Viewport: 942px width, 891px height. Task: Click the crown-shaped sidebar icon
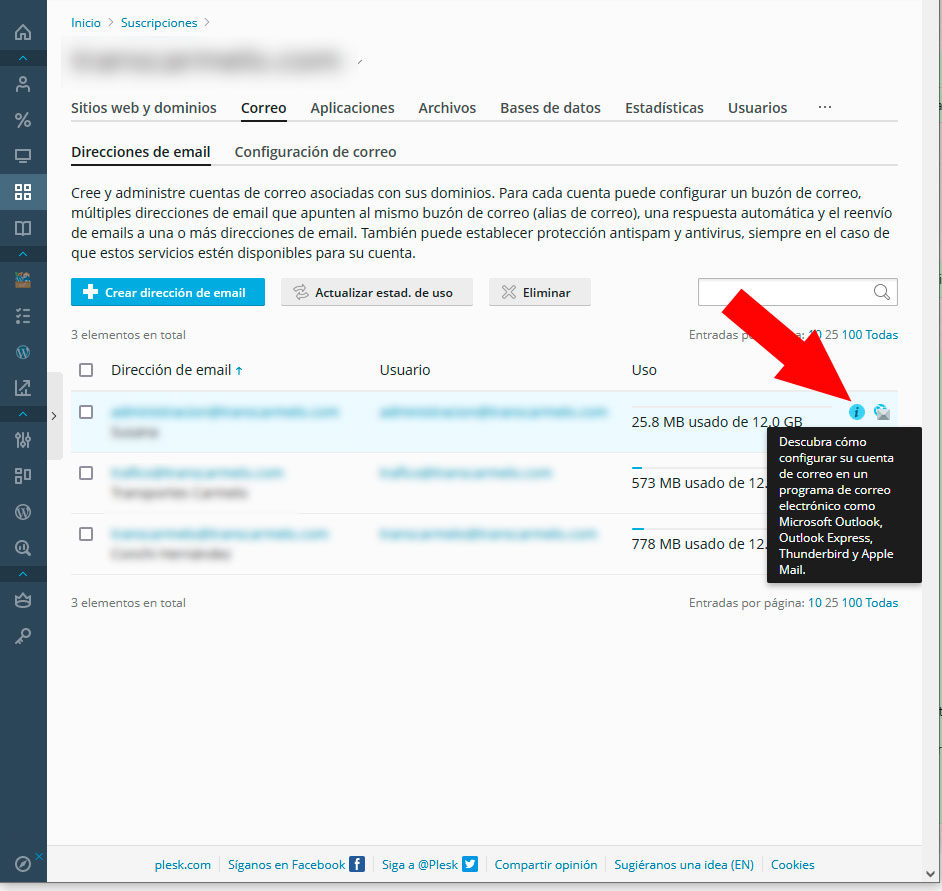click(x=23, y=600)
